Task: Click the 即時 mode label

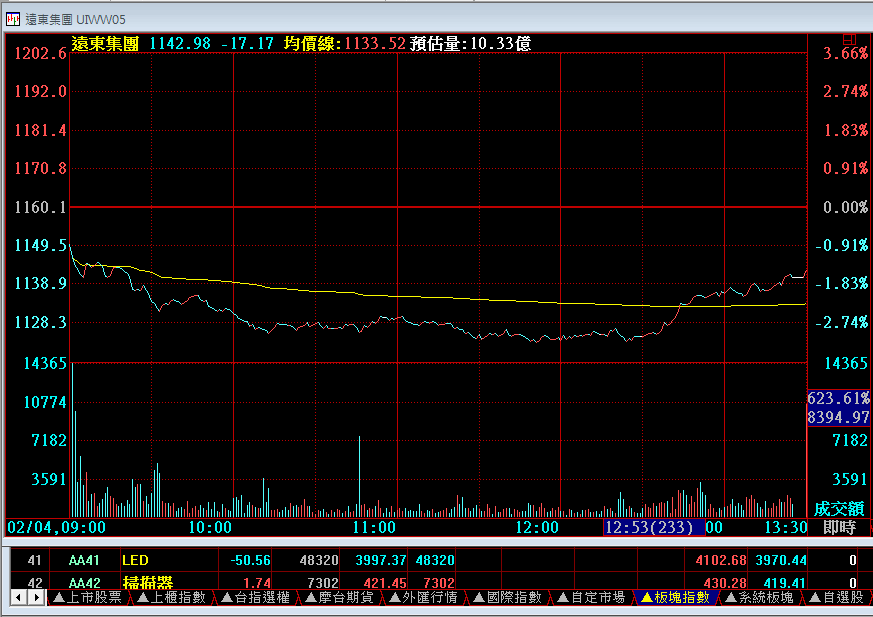Action: click(x=840, y=527)
